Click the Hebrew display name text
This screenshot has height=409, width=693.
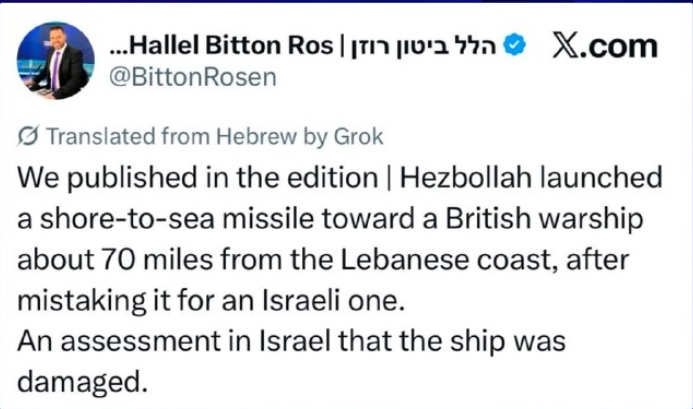pos(427,46)
